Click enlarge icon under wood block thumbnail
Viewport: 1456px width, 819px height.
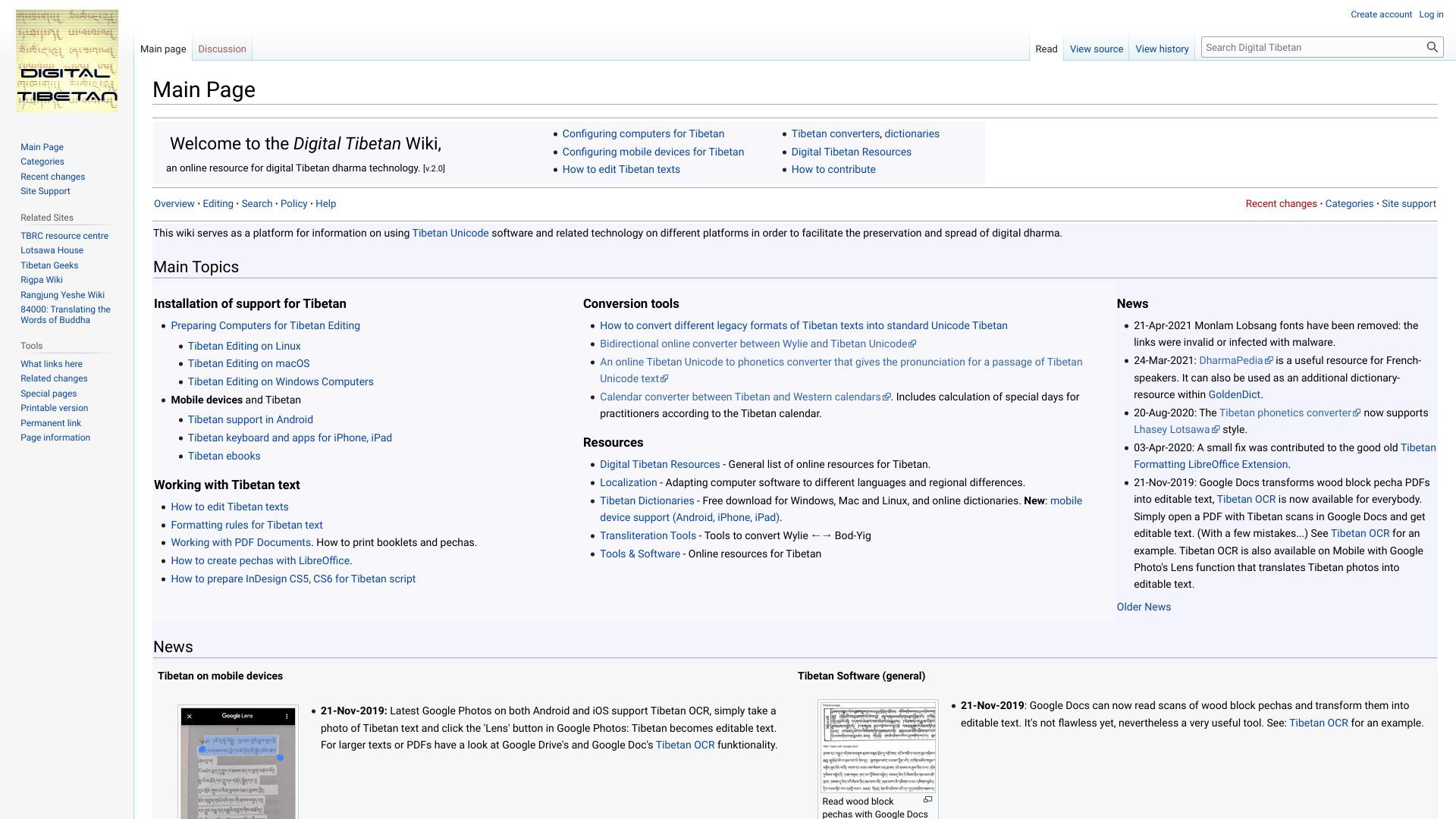[x=927, y=799]
